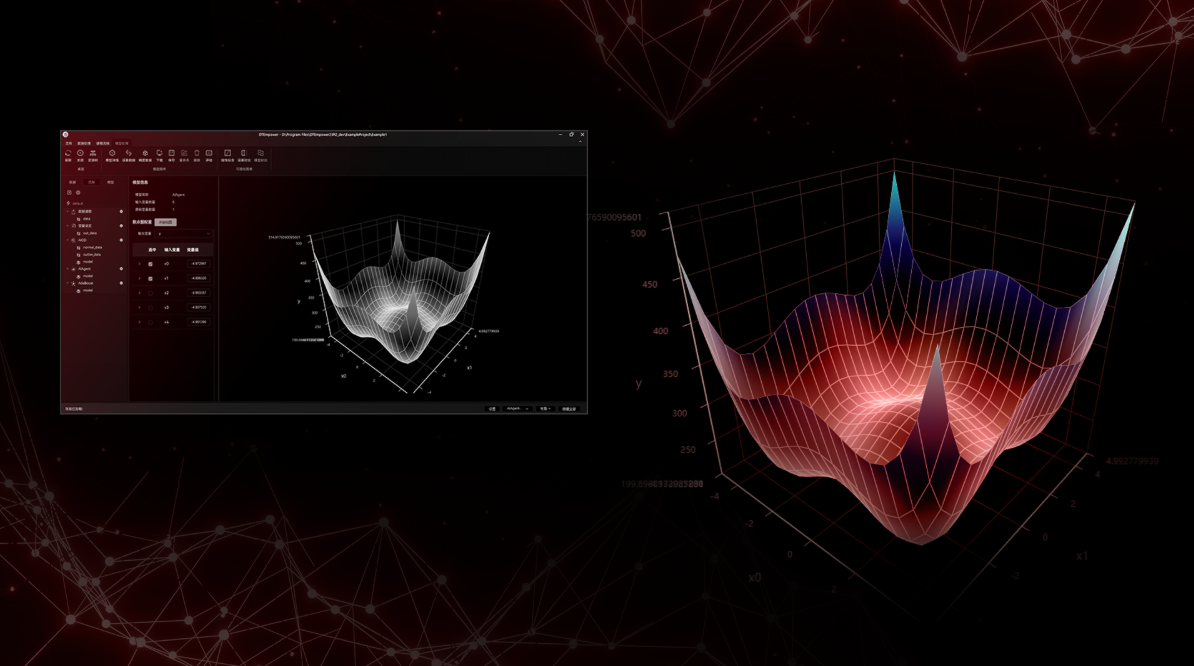
Task: Click the delete trash icon in ribbon
Action: 197,154
